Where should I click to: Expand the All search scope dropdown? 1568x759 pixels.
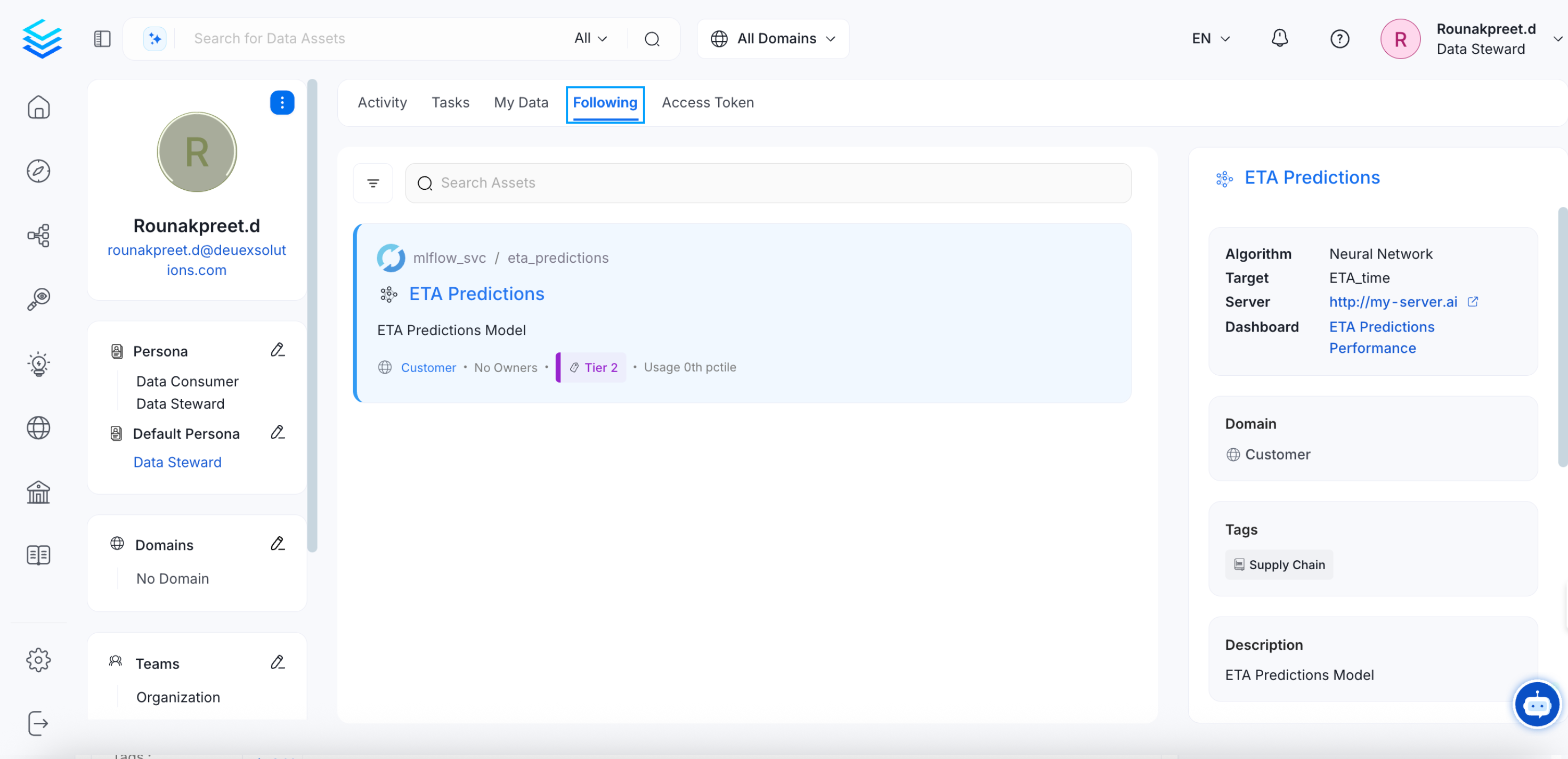click(589, 38)
